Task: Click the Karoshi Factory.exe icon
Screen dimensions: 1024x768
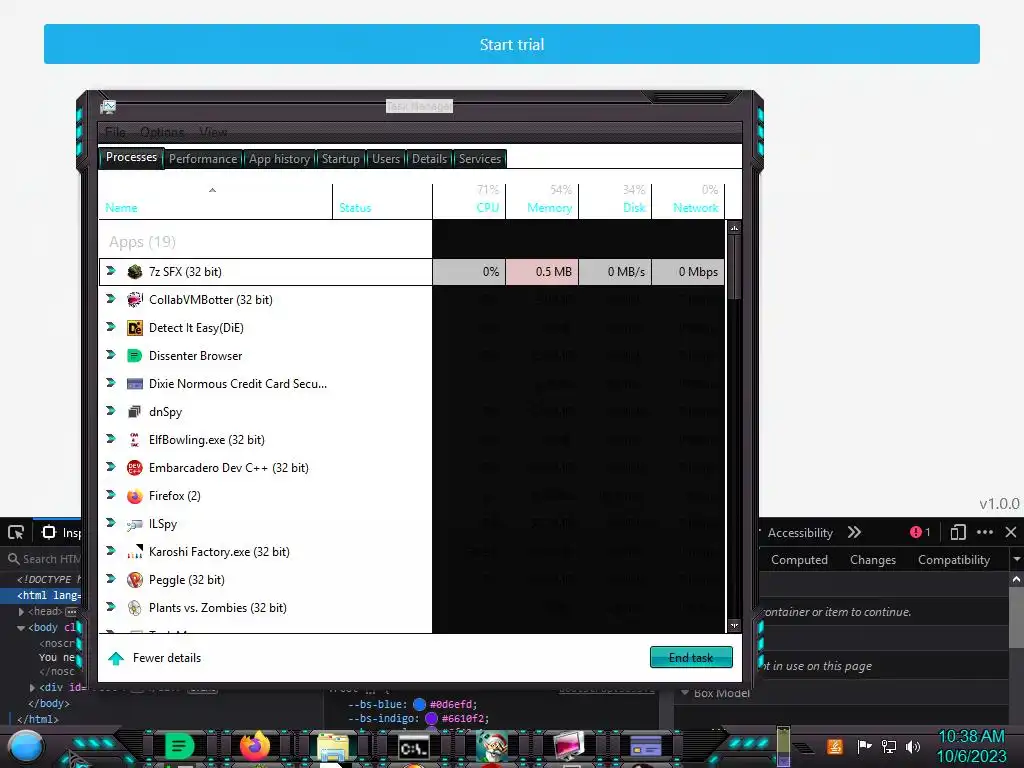Action: pyautogui.click(x=135, y=552)
